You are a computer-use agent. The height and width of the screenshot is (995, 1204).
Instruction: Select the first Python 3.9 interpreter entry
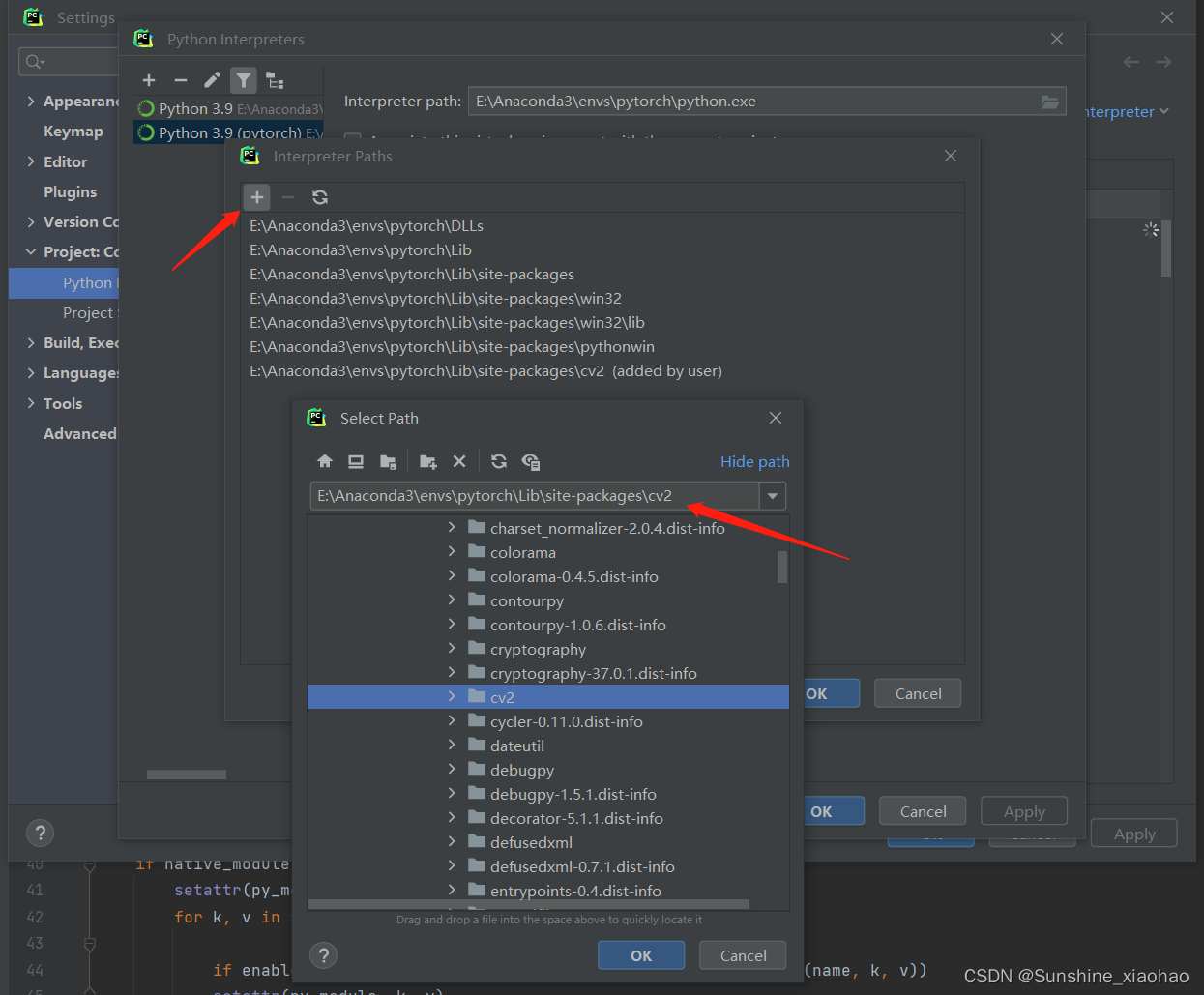[229, 108]
